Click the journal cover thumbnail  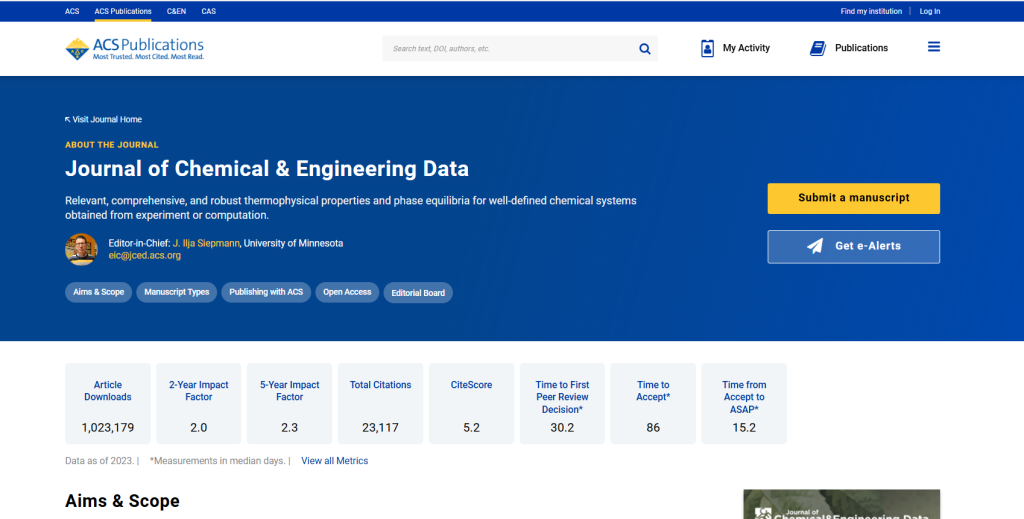(x=841, y=504)
